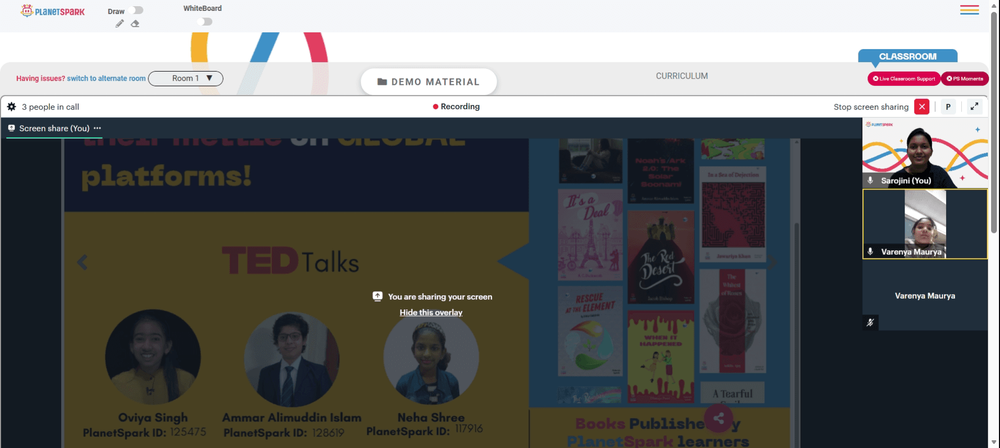1000x448 pixels.
Task: Click Live Classroom Support button
Action: pos(904,78)
